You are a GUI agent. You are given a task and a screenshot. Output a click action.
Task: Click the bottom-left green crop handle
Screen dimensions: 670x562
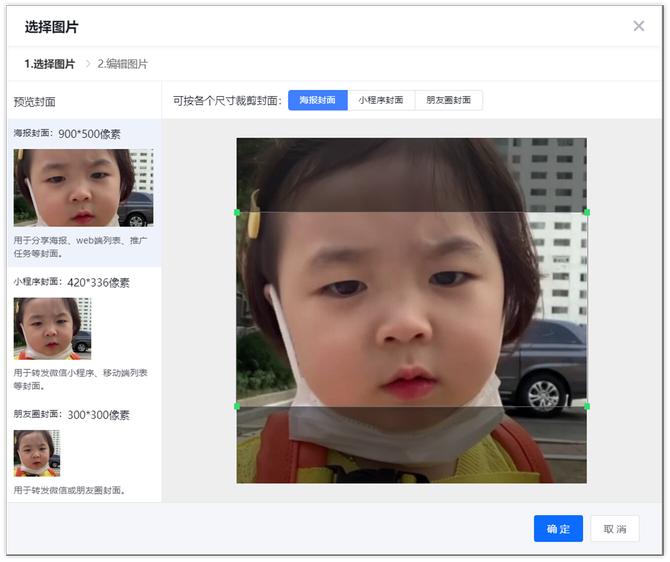(237, 406)
